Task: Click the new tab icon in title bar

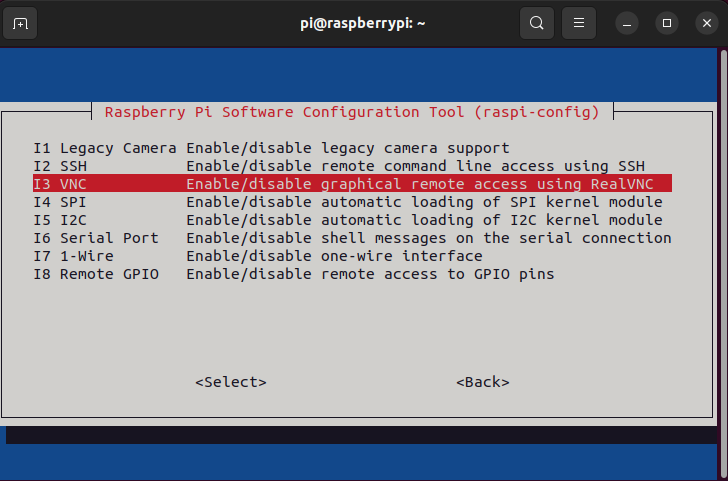Action: [x=22, y=22]
